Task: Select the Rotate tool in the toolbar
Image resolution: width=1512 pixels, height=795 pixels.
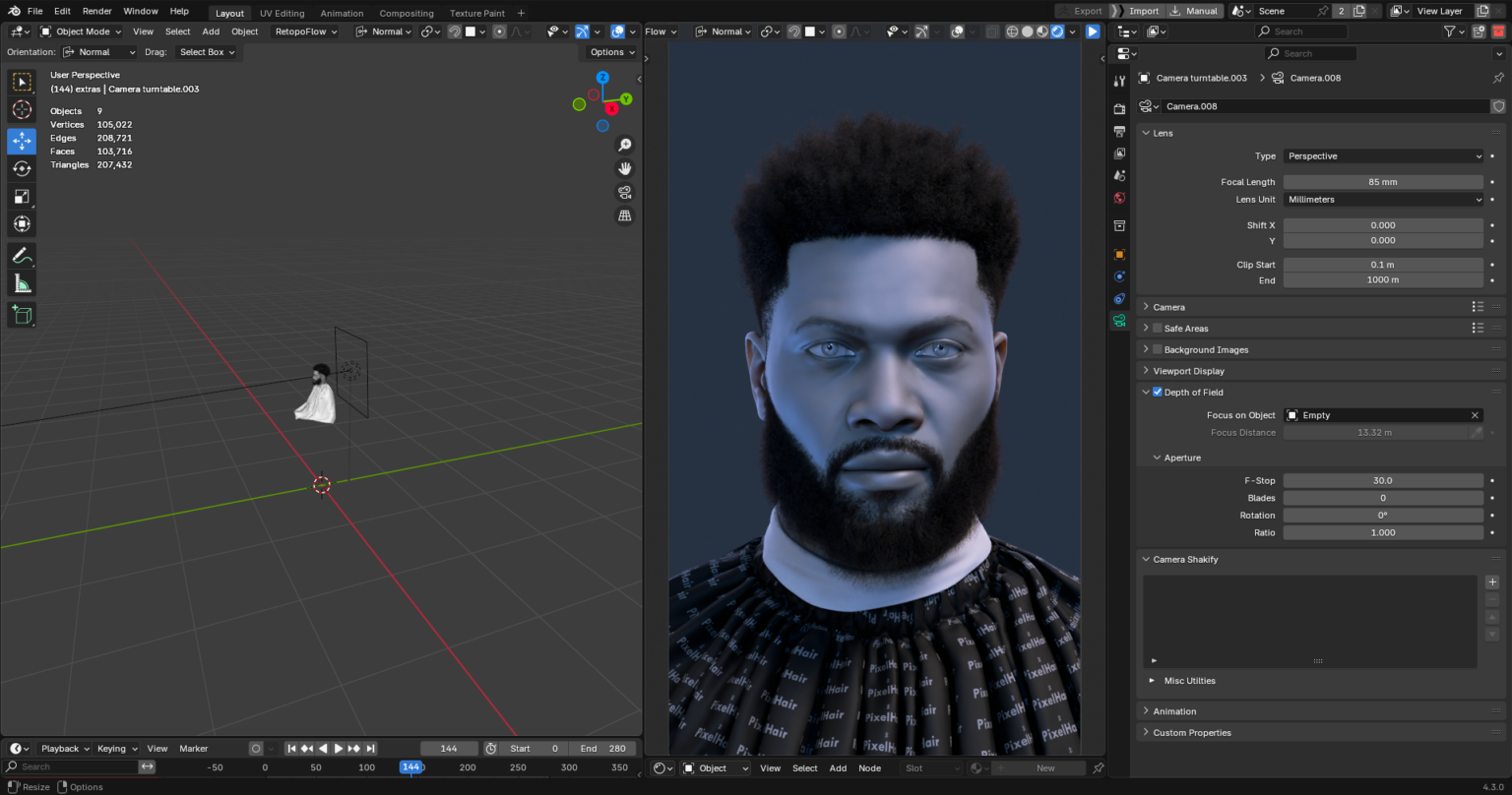Action: (22, 168)
